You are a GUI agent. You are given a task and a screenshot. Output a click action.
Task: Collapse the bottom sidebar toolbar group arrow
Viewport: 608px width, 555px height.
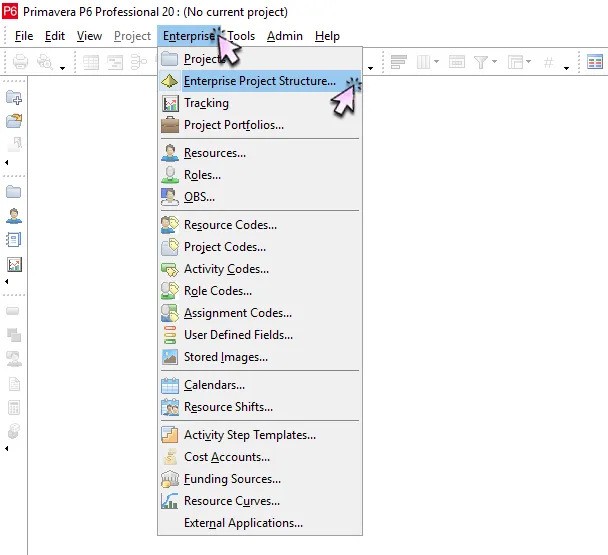click(7, 448)
